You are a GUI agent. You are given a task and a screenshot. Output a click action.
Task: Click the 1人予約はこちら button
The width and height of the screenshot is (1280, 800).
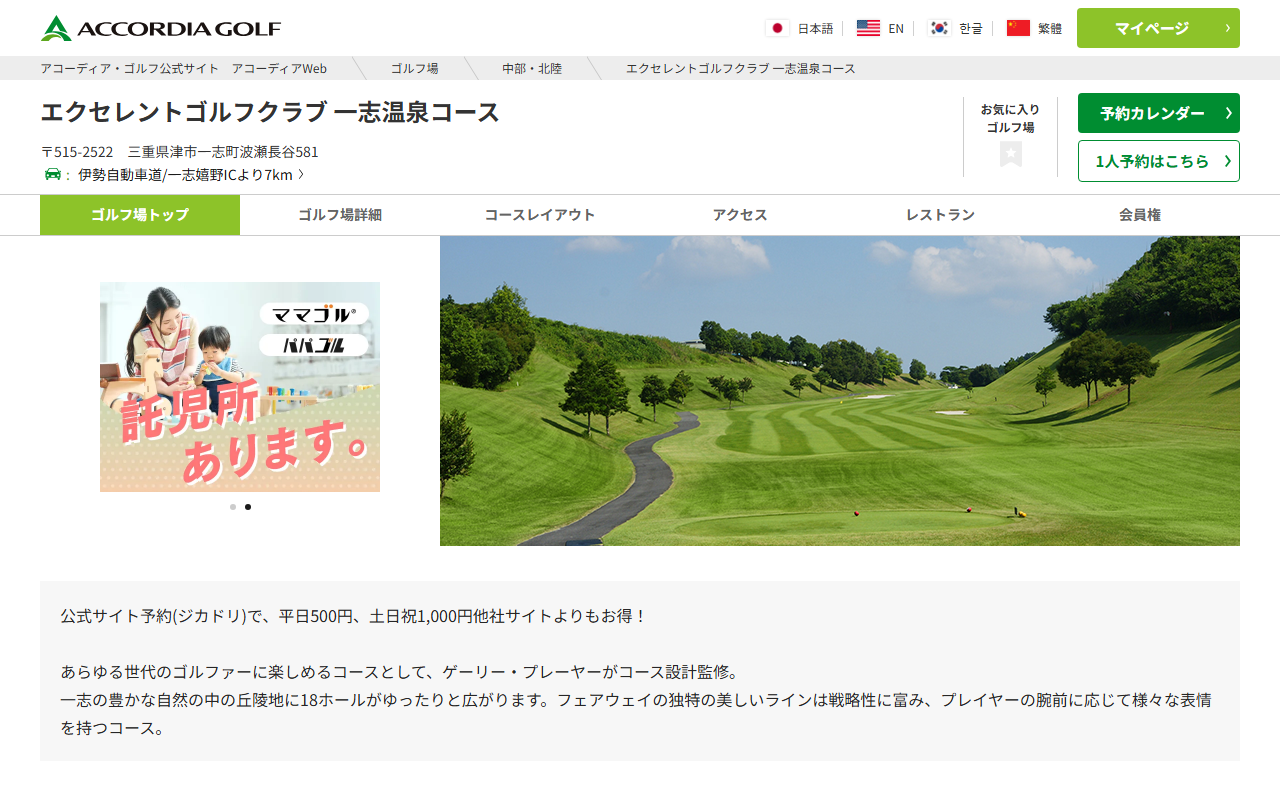[1159, 161]
